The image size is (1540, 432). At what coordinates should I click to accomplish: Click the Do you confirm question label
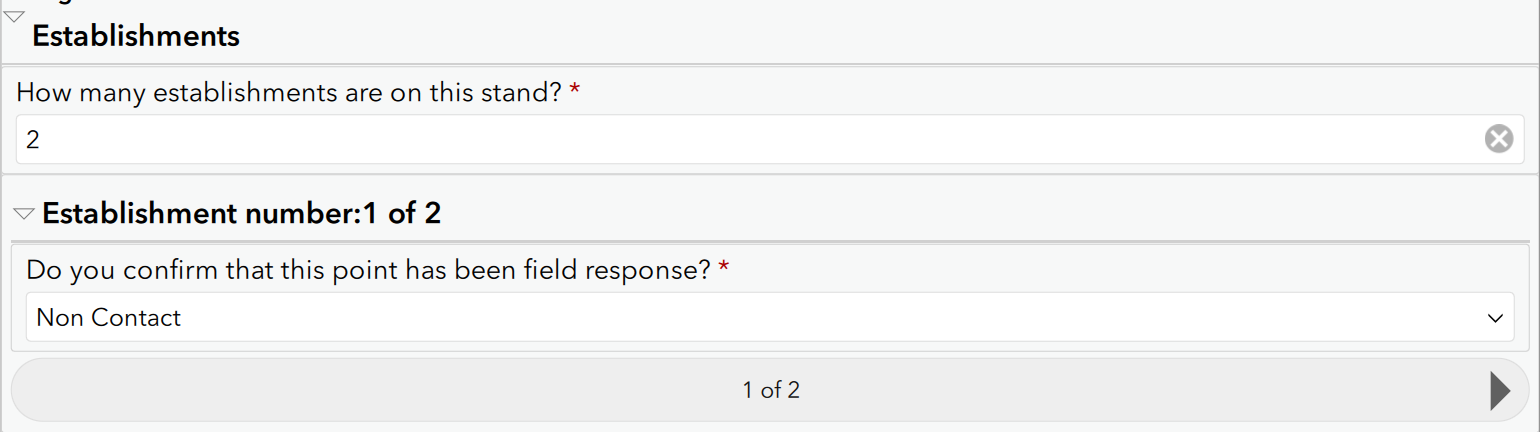point(368,270)
